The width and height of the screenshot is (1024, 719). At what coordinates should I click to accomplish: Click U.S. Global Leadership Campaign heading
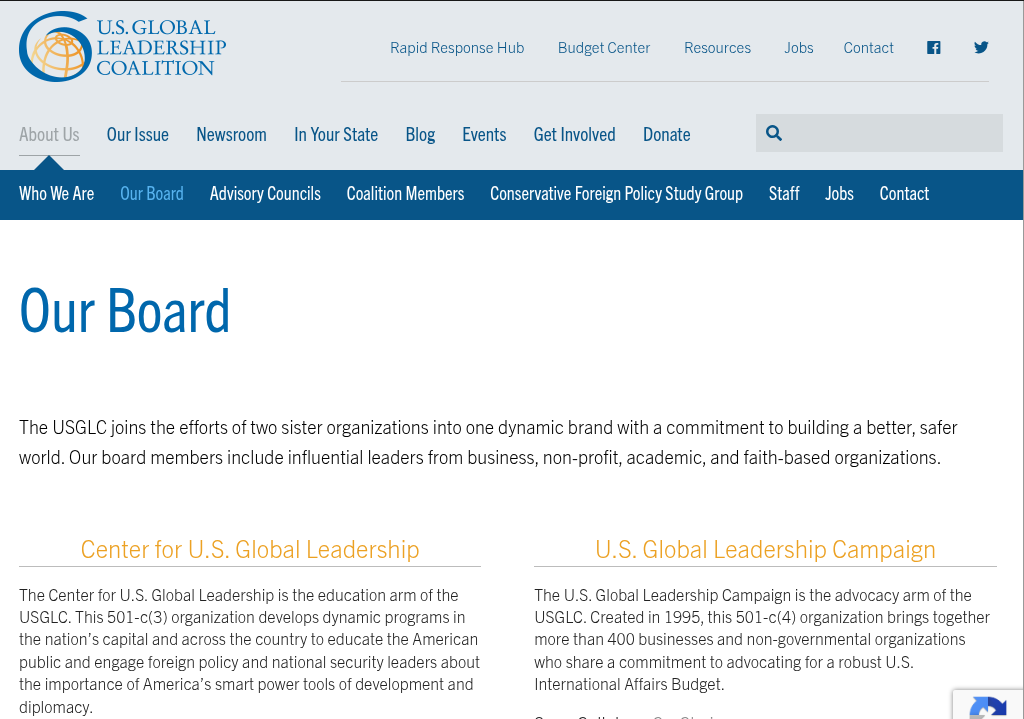pyautogui.click(x=765, y=549)
